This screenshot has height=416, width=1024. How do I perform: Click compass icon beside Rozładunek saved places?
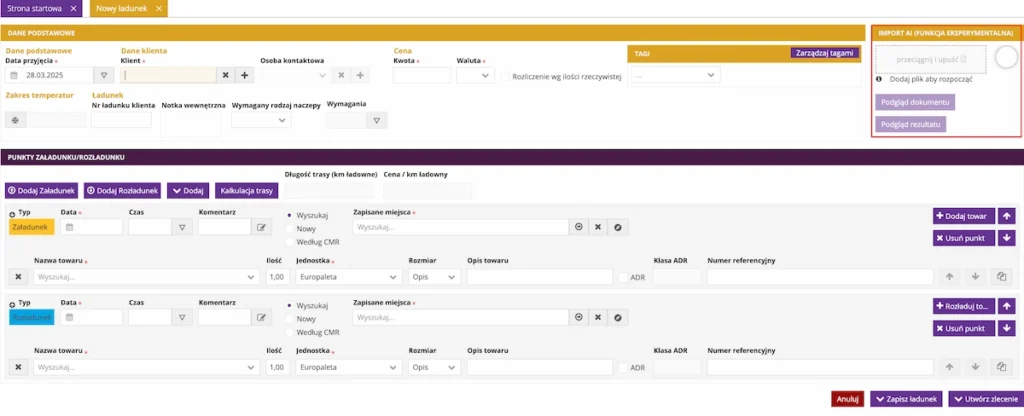click(x=617, y=317)
